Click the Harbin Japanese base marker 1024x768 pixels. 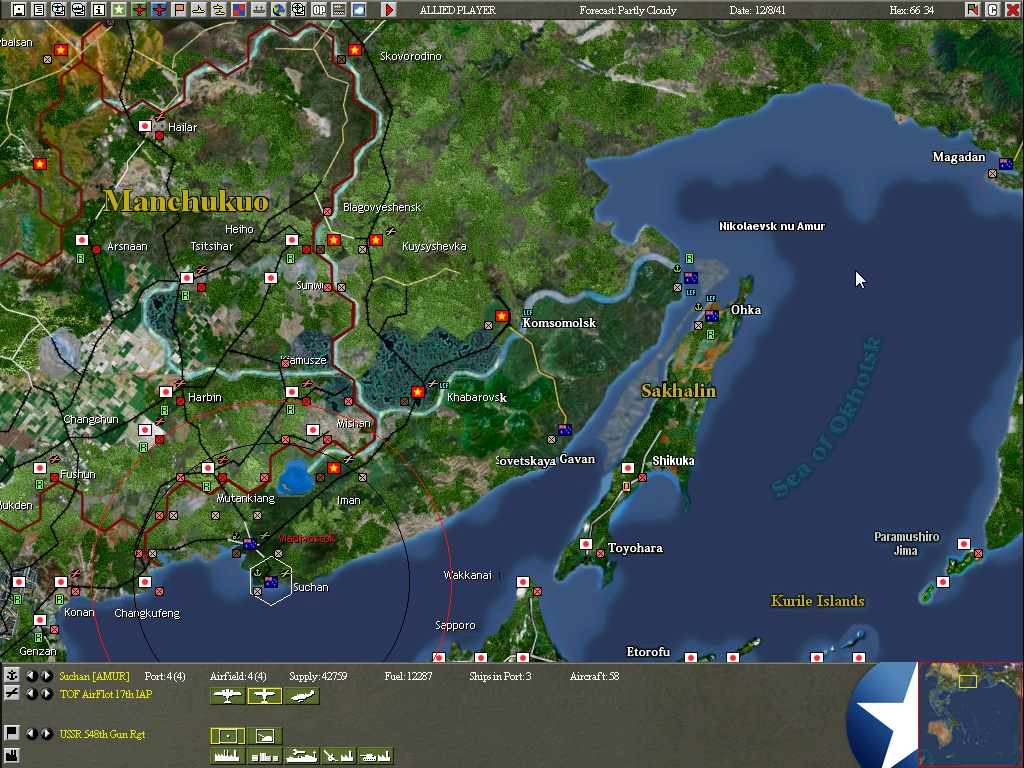[166, 392]
